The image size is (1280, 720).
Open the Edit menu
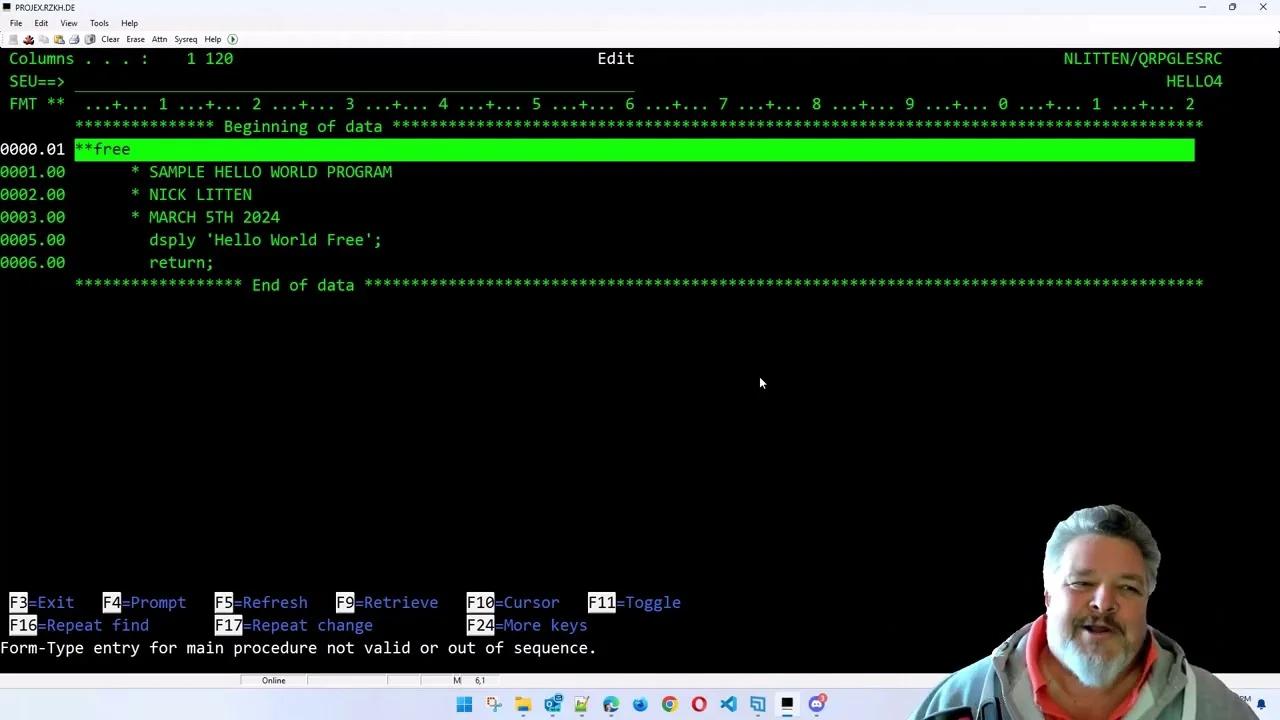(x=41, y=23)
